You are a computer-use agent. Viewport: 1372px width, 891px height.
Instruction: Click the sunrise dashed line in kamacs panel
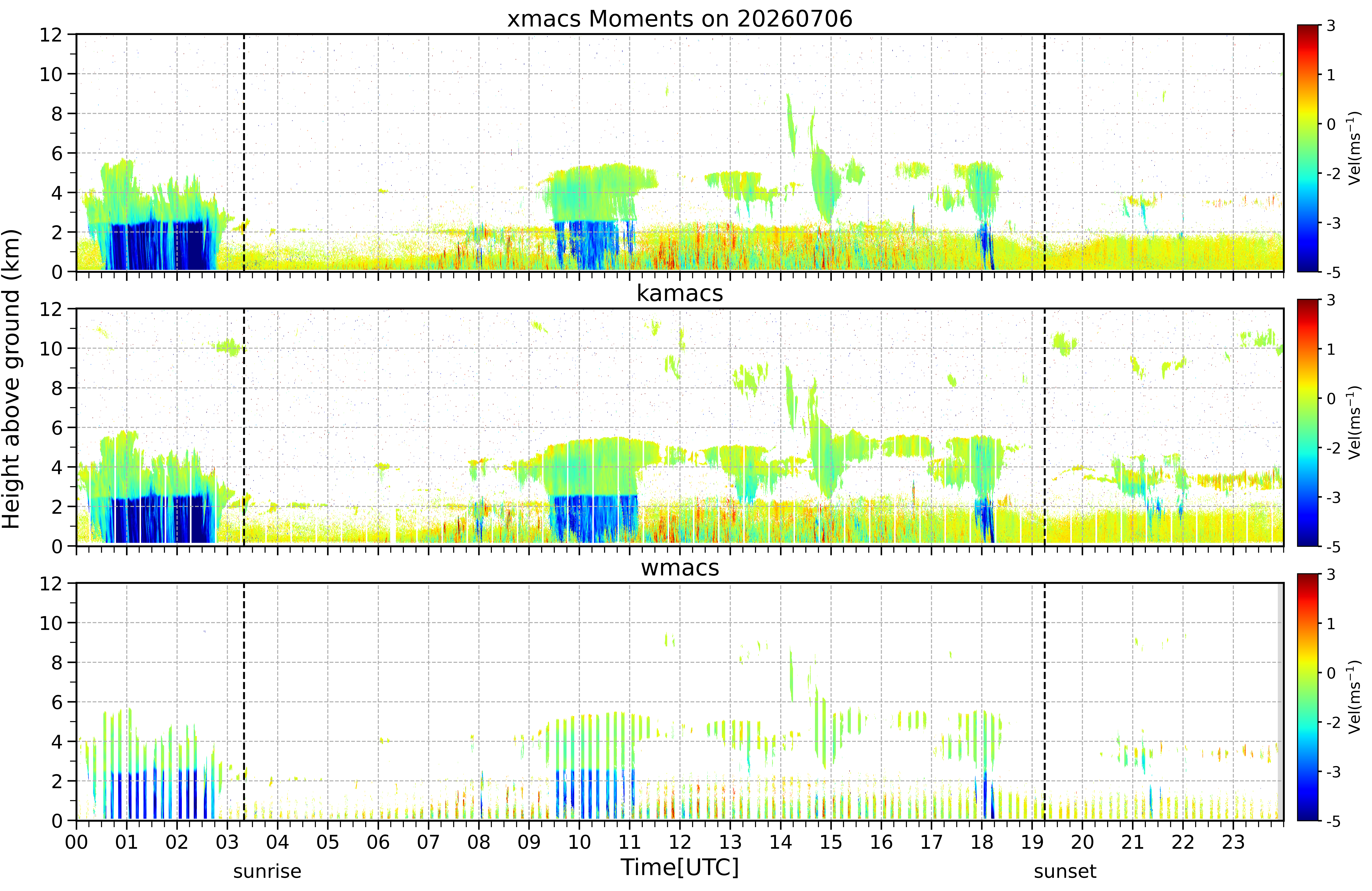(x=244, y=427)
